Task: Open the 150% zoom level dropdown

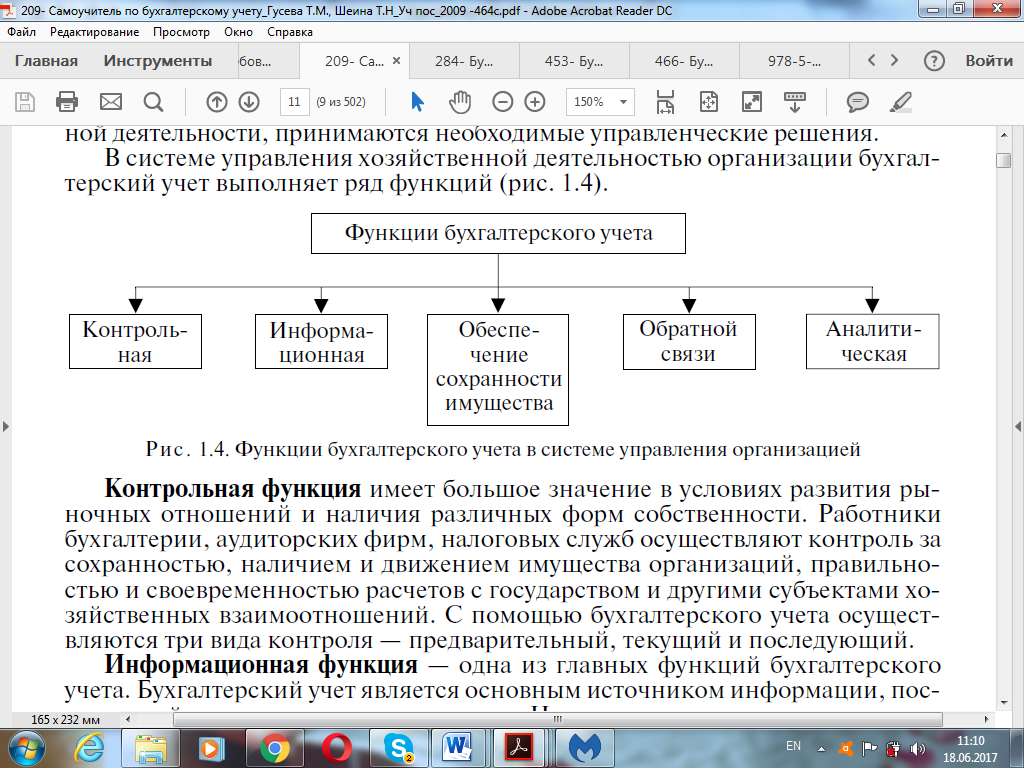Action: [600, 102]
